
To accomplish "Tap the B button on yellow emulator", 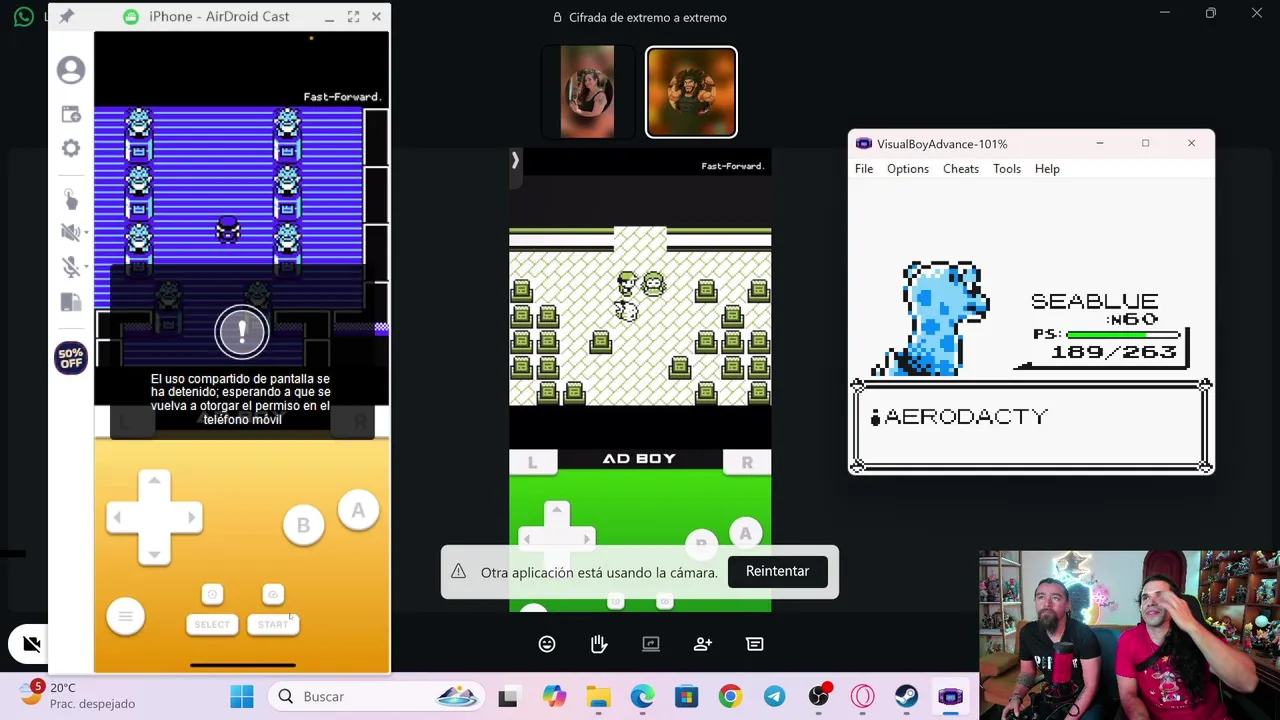I will [303, 526].
